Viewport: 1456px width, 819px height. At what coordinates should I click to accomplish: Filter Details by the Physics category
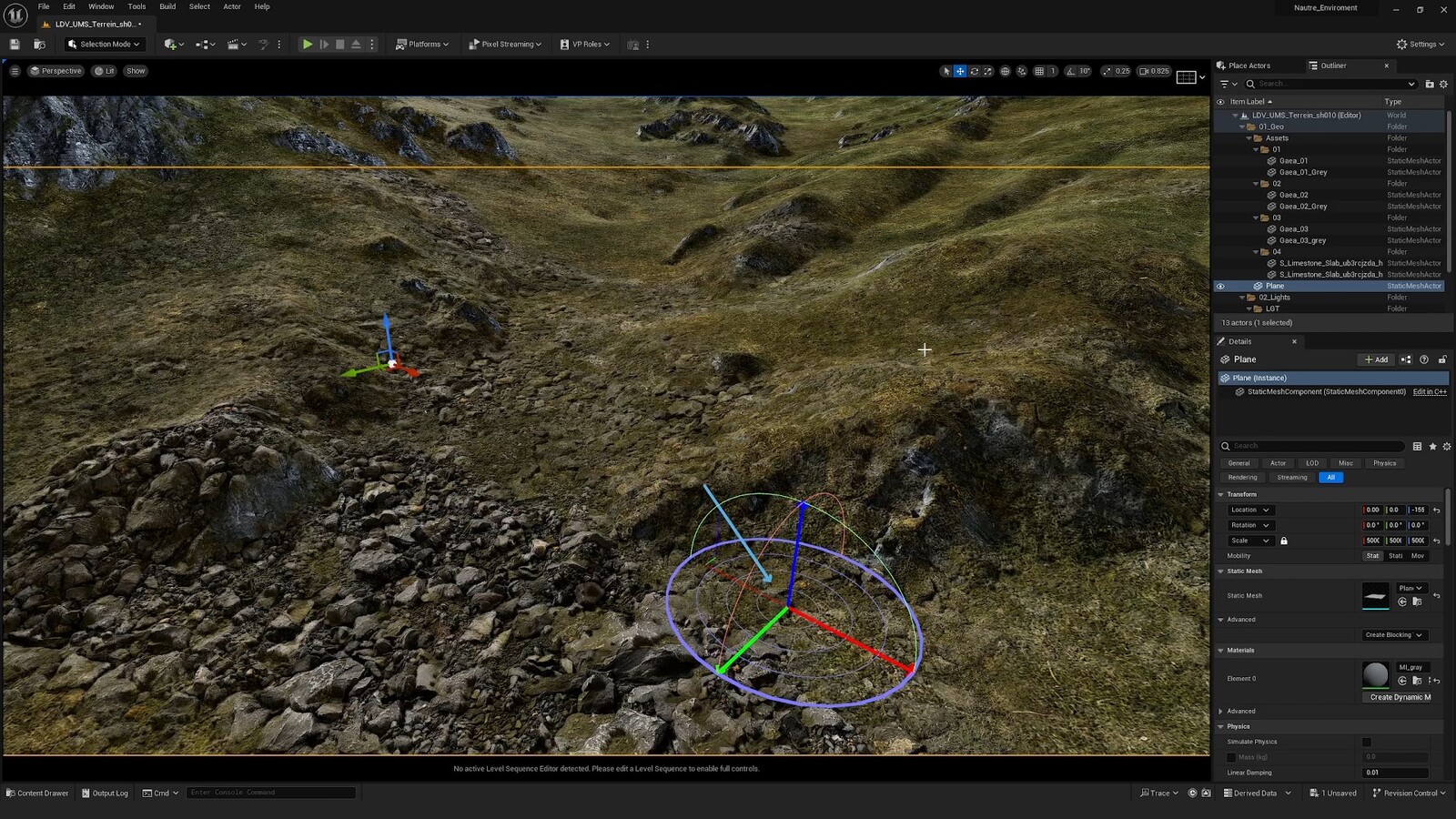pyautogui.click(x=1384, y=463)
